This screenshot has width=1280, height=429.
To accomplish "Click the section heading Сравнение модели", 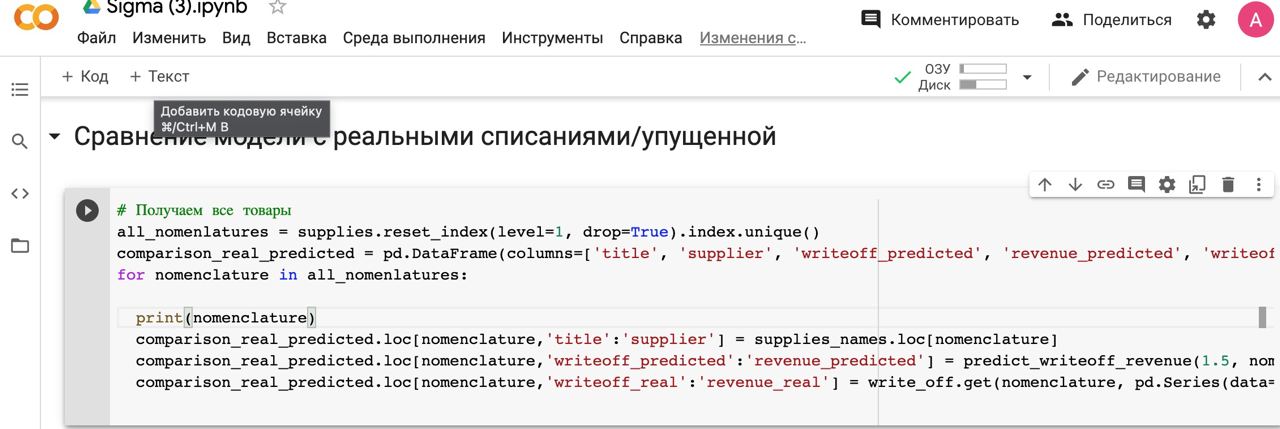I will click(x=425, y=137).
